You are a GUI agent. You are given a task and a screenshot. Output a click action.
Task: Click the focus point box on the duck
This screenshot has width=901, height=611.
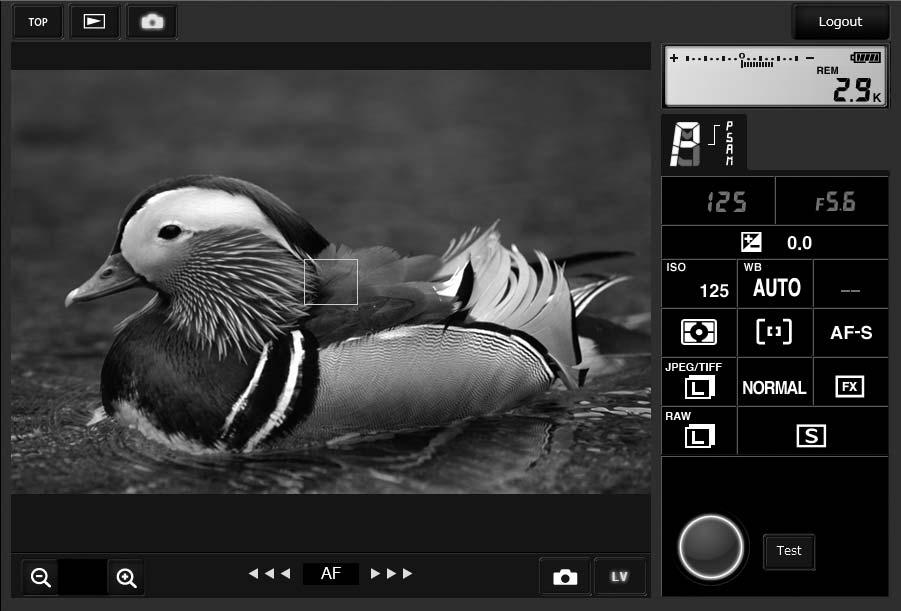[x=331, y=282]
